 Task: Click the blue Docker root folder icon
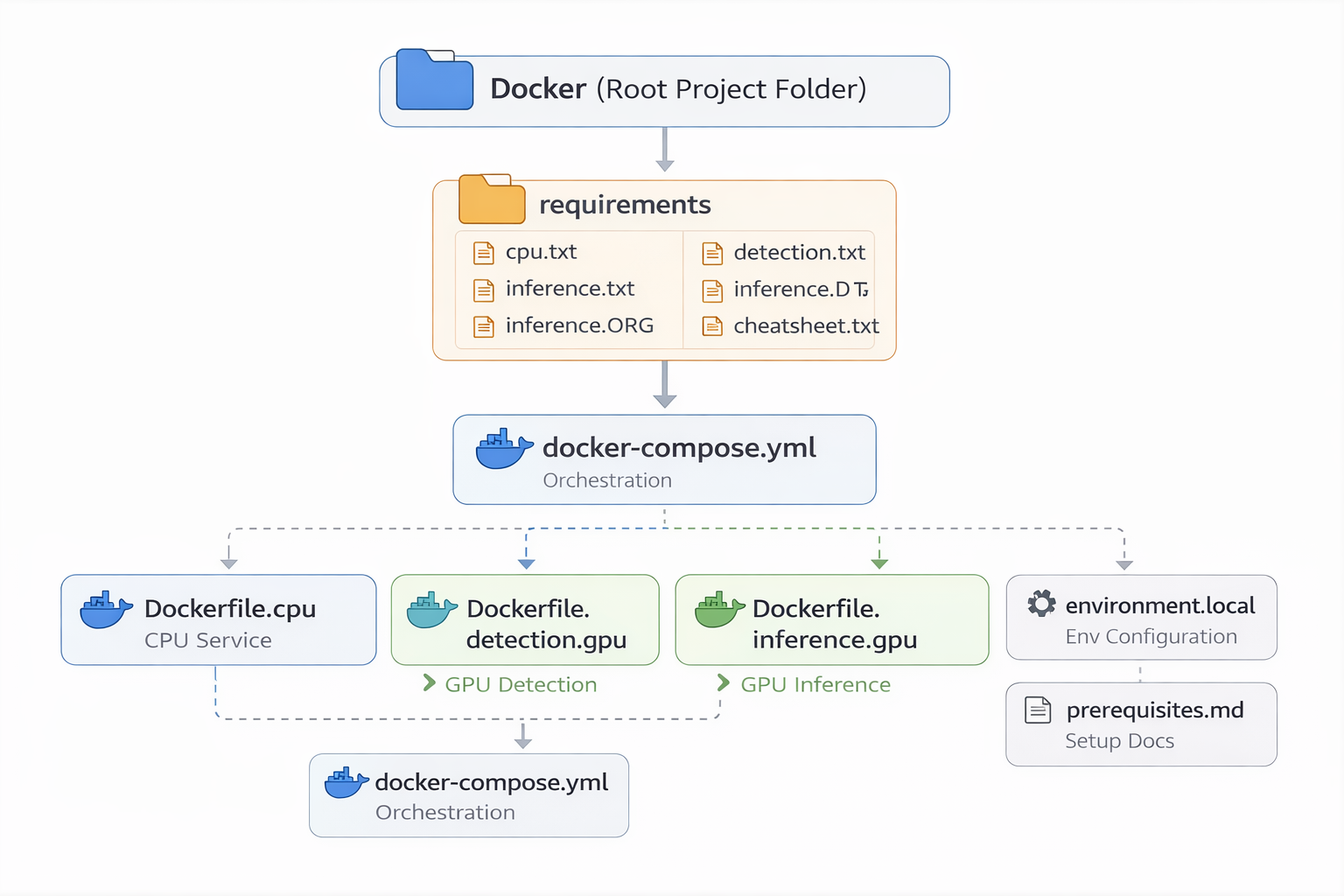pyautogui.click(x=432, y=85)
